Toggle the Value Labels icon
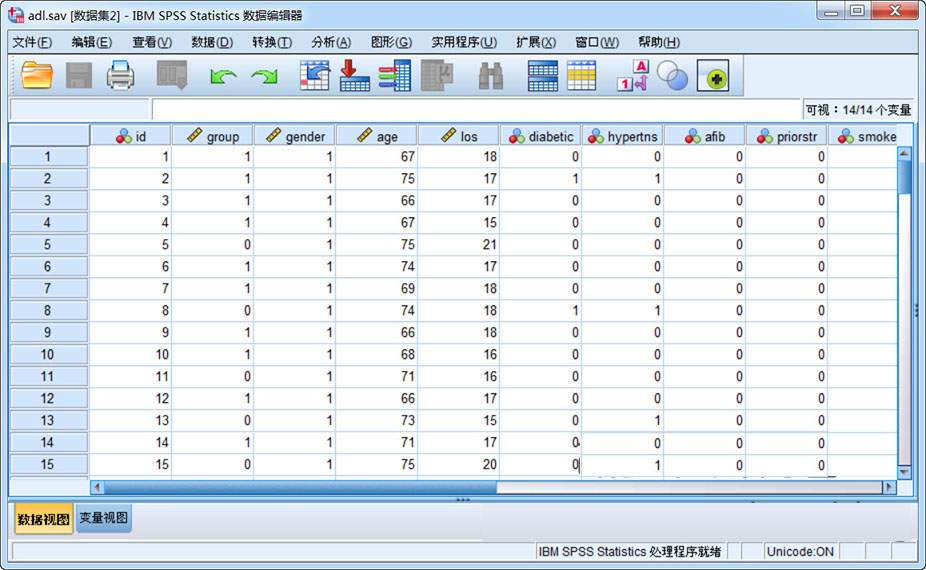The image size is (926, 570). (x=632, y=75)
